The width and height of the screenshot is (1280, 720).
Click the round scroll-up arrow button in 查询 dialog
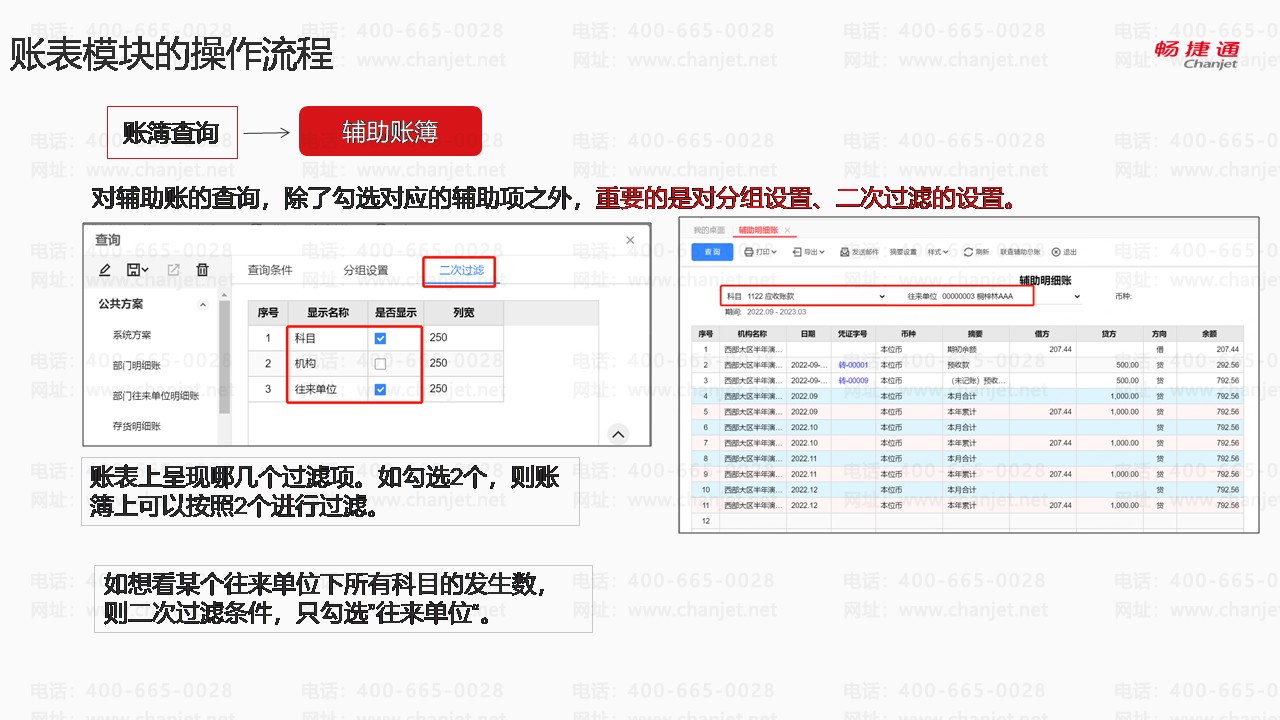618,434
